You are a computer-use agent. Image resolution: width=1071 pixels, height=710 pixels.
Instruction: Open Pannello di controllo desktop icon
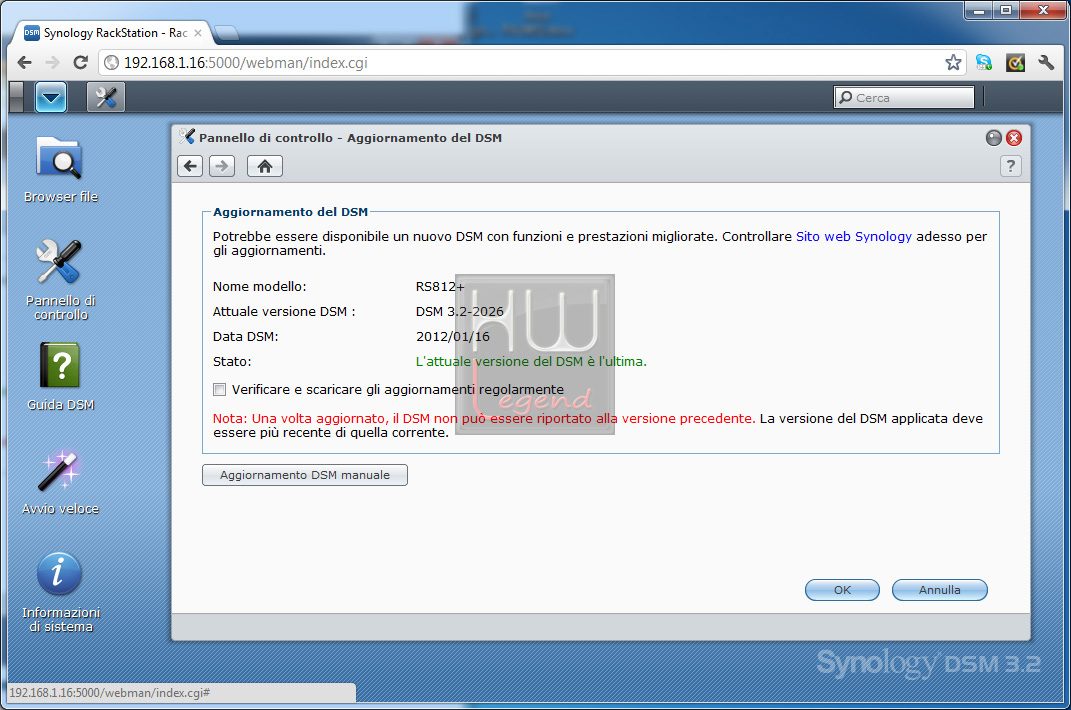60,279
